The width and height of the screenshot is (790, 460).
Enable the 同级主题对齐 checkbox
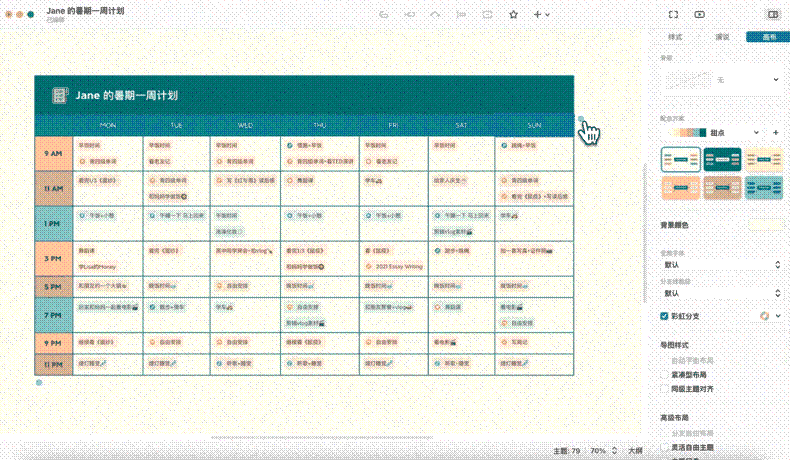[665, 387]
